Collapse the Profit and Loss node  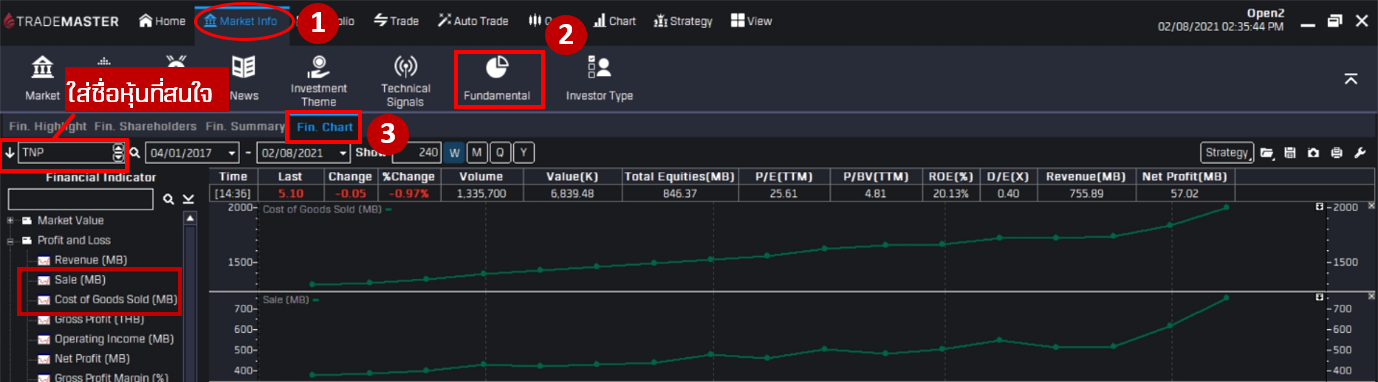tap(10, 240)
